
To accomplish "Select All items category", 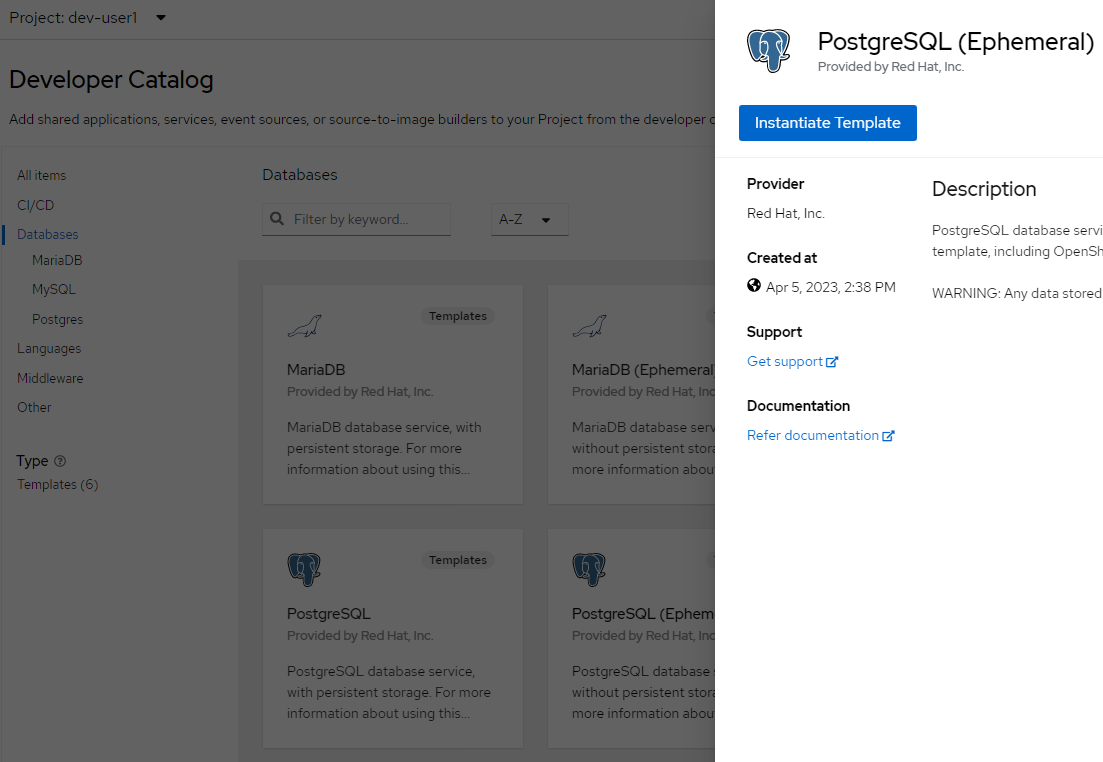I will point(42,175).
